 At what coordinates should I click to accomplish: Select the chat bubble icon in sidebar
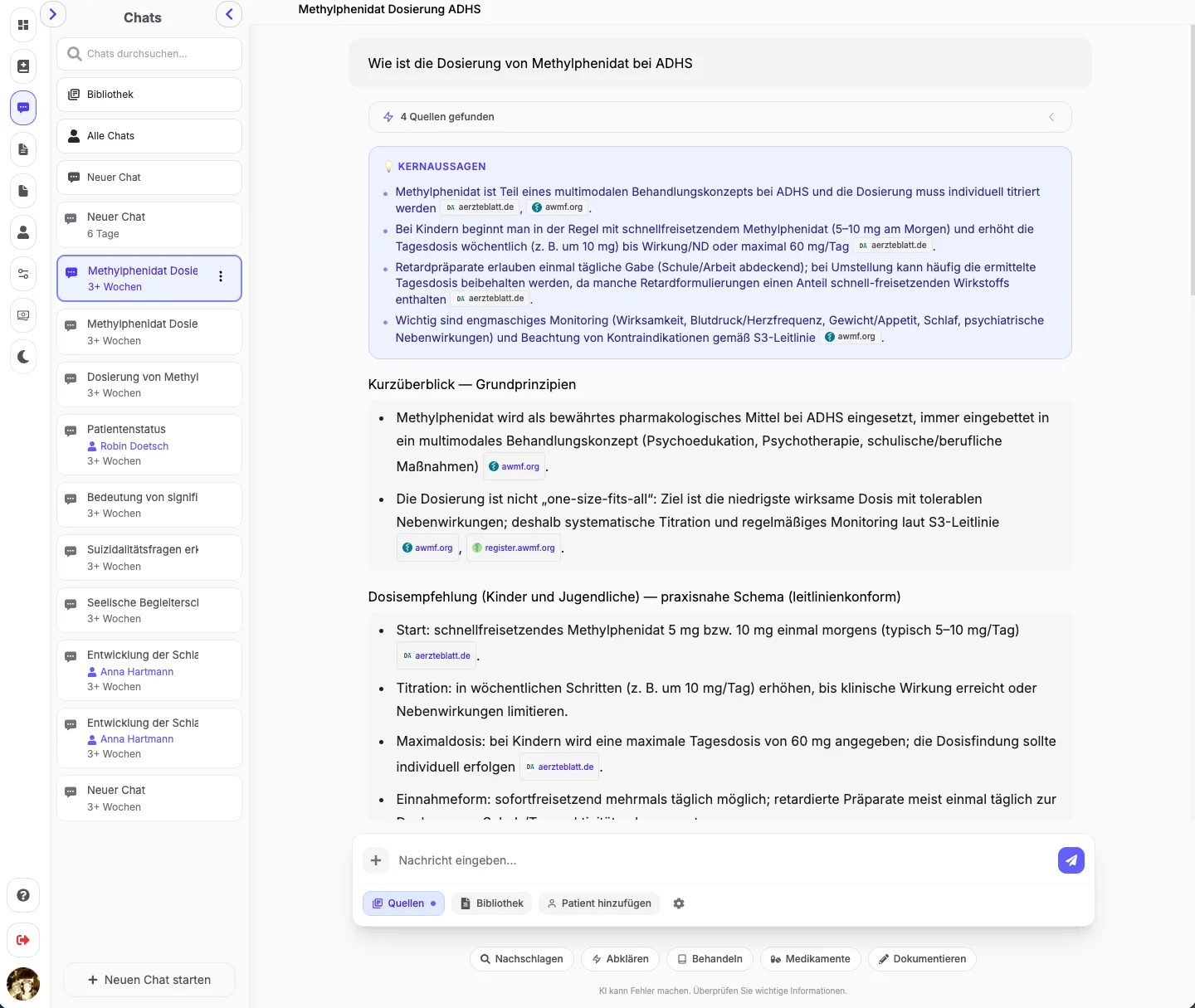23,108
